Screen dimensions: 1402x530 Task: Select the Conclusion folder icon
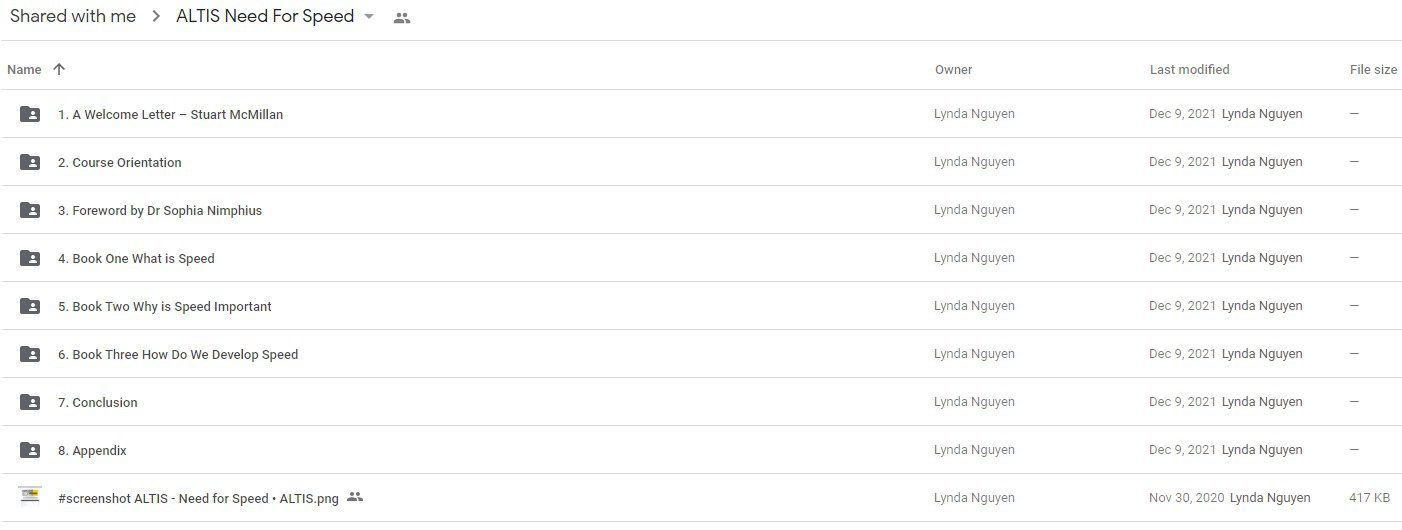[x=30, y=402]
